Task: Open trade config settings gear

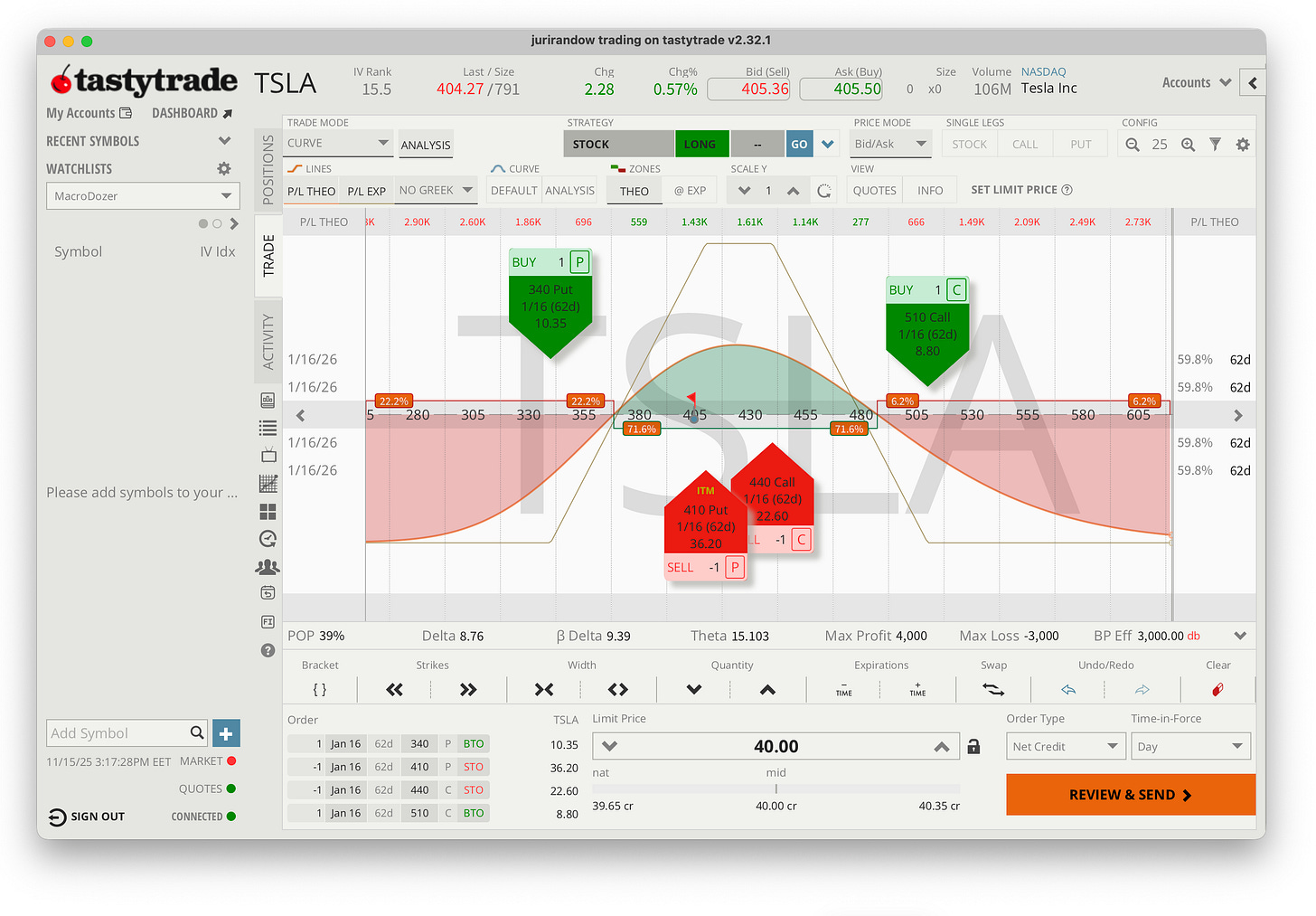Action: coord(1243,145)
